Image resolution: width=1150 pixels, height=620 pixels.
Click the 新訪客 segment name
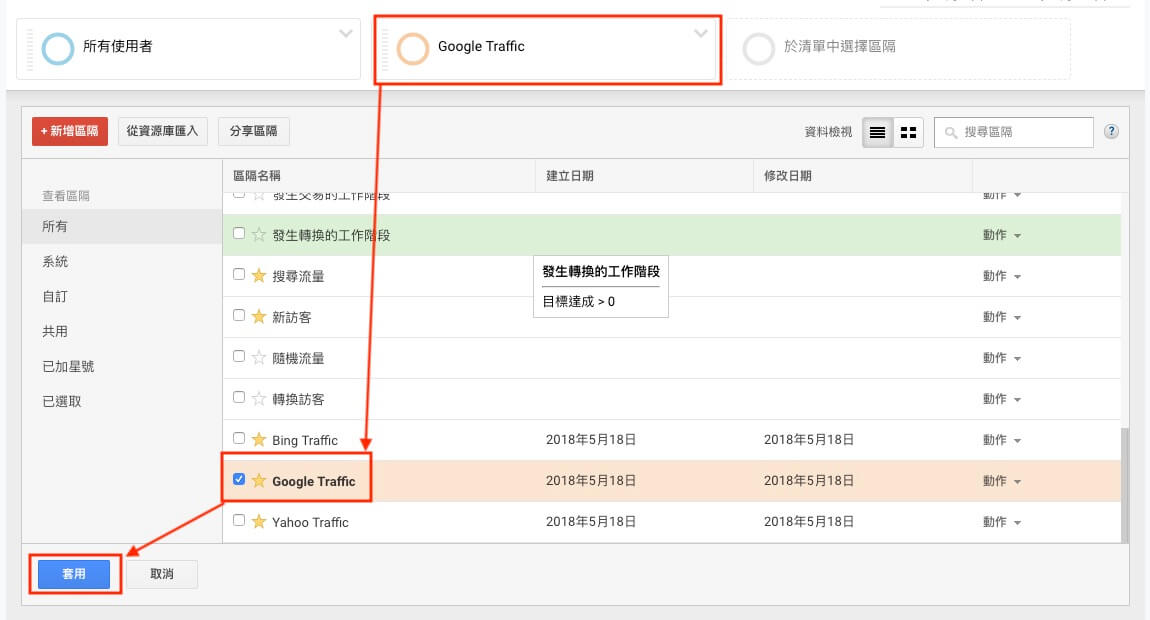(291, 318)
